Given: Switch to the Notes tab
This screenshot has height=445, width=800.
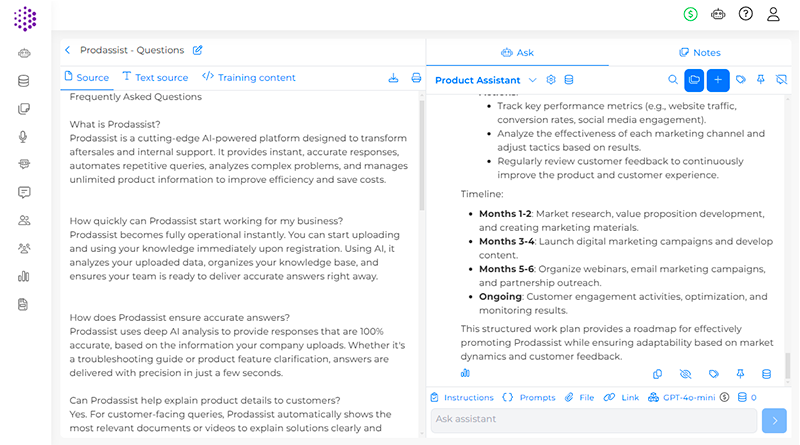Looking at the screenshot, I should pyautogui.click(x=699, y=53).
